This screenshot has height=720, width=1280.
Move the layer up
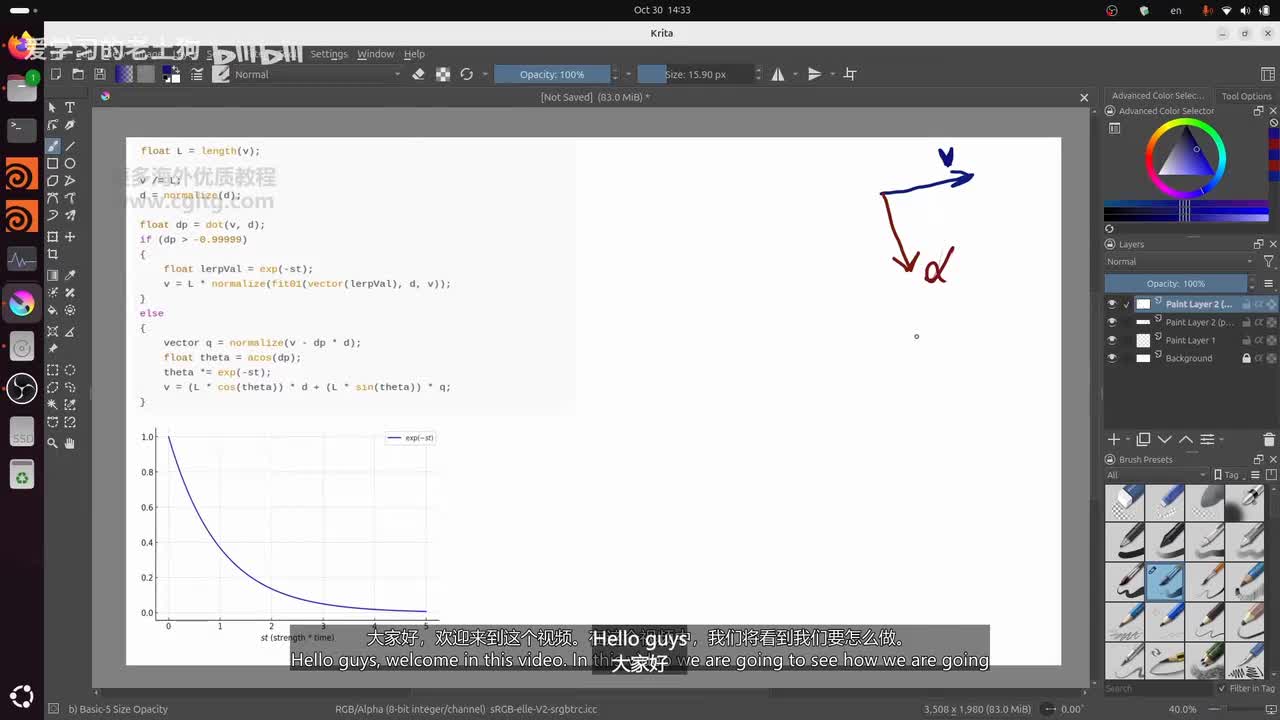pyautogui.click(x=1186, y=440)
